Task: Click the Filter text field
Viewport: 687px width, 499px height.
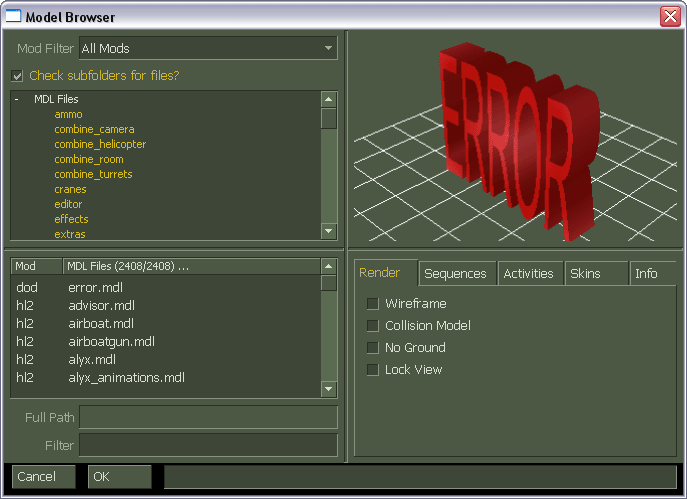Action: pyautogui.click(x=208, y=444)
